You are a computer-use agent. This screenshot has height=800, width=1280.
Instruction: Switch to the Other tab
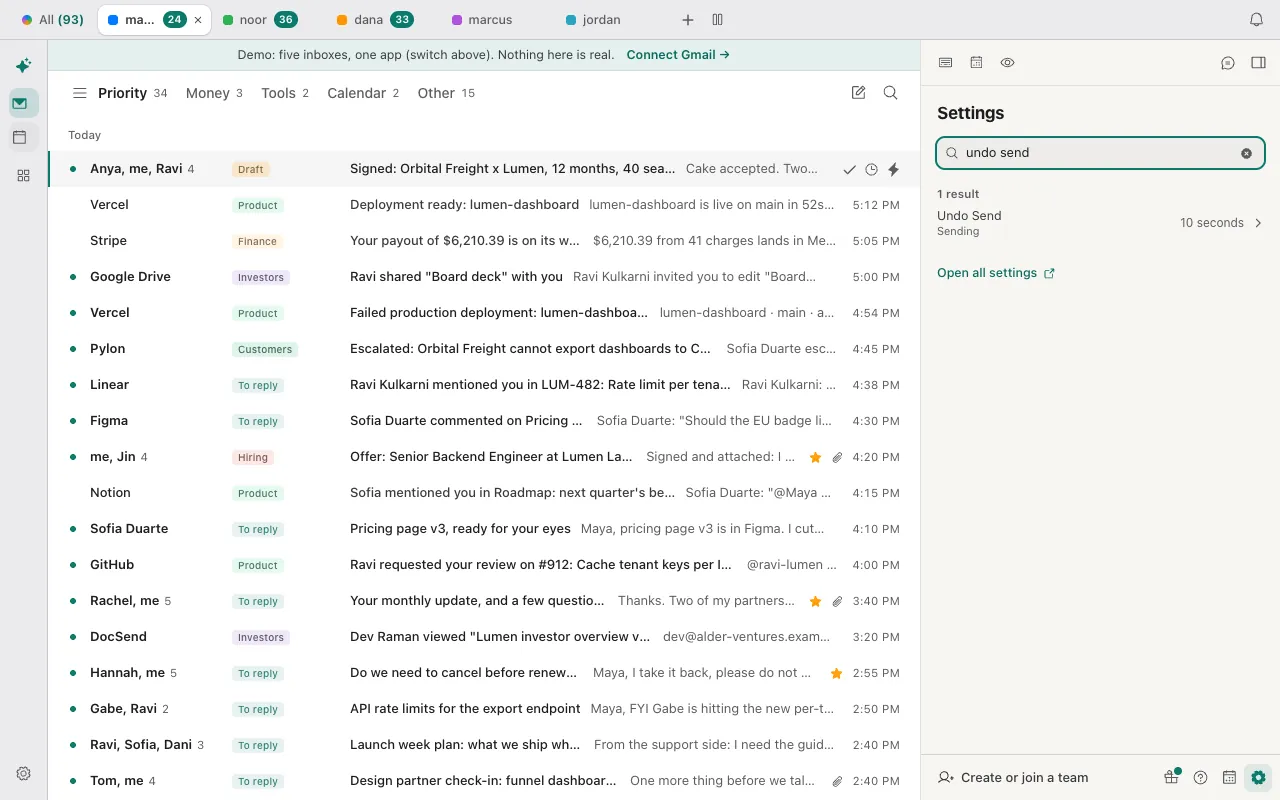point(446,93)
